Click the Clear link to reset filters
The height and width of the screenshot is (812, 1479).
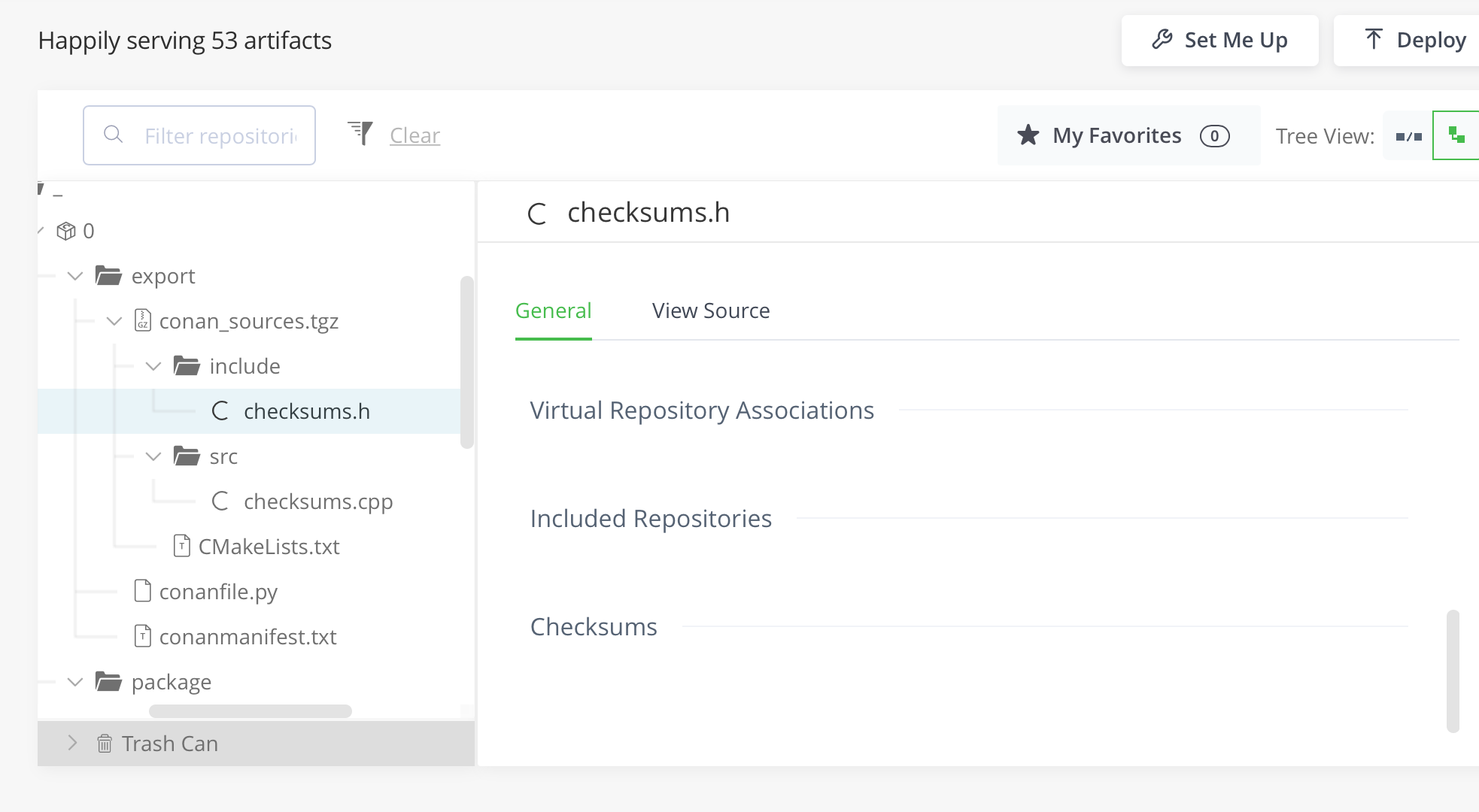pos(414,135)
